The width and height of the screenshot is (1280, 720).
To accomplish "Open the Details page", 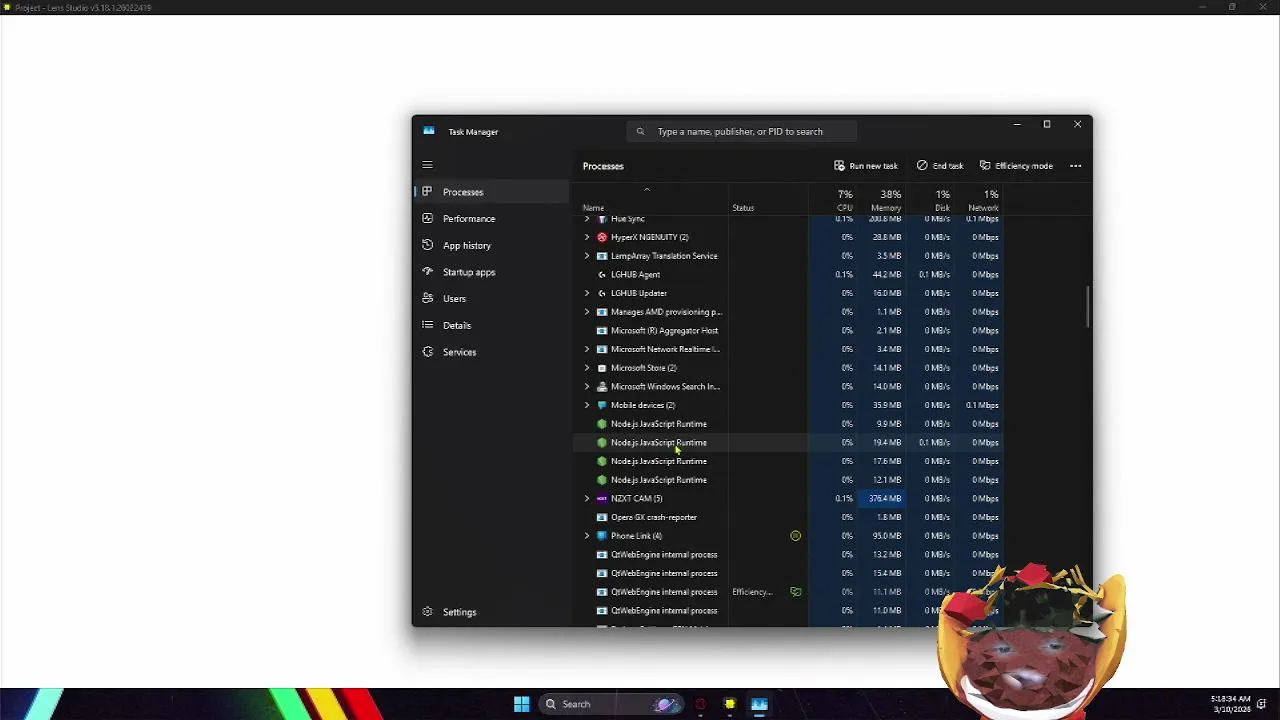I will pyautogui.click(x=491, y=325).
